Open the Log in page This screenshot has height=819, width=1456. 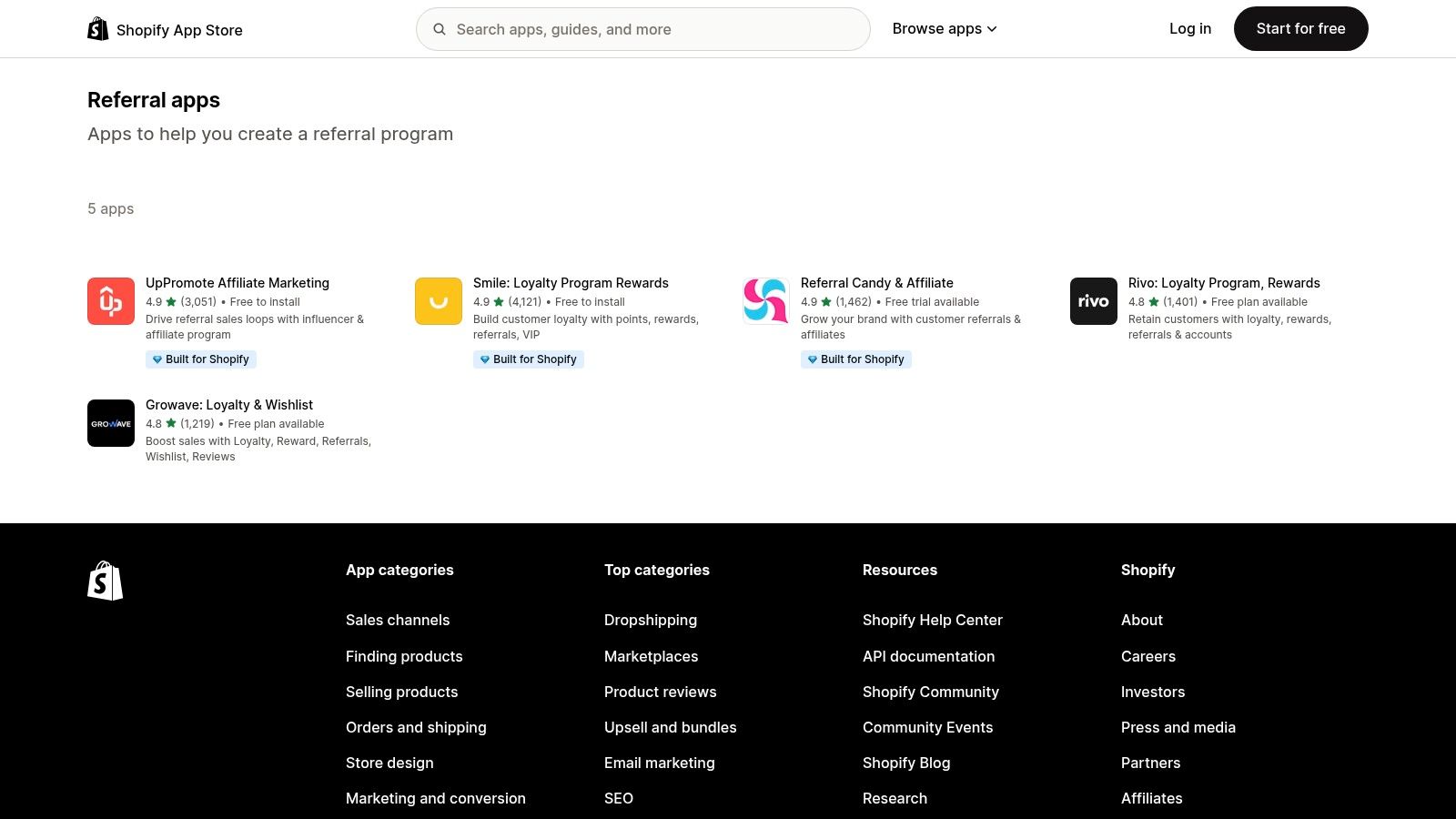1190,28
